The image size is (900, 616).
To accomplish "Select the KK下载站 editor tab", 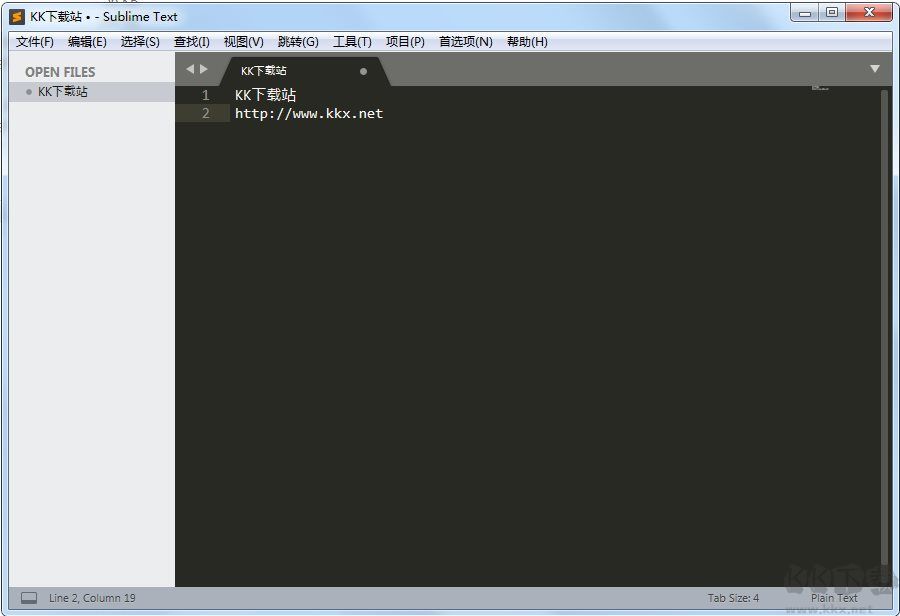I will pos(263,71).
